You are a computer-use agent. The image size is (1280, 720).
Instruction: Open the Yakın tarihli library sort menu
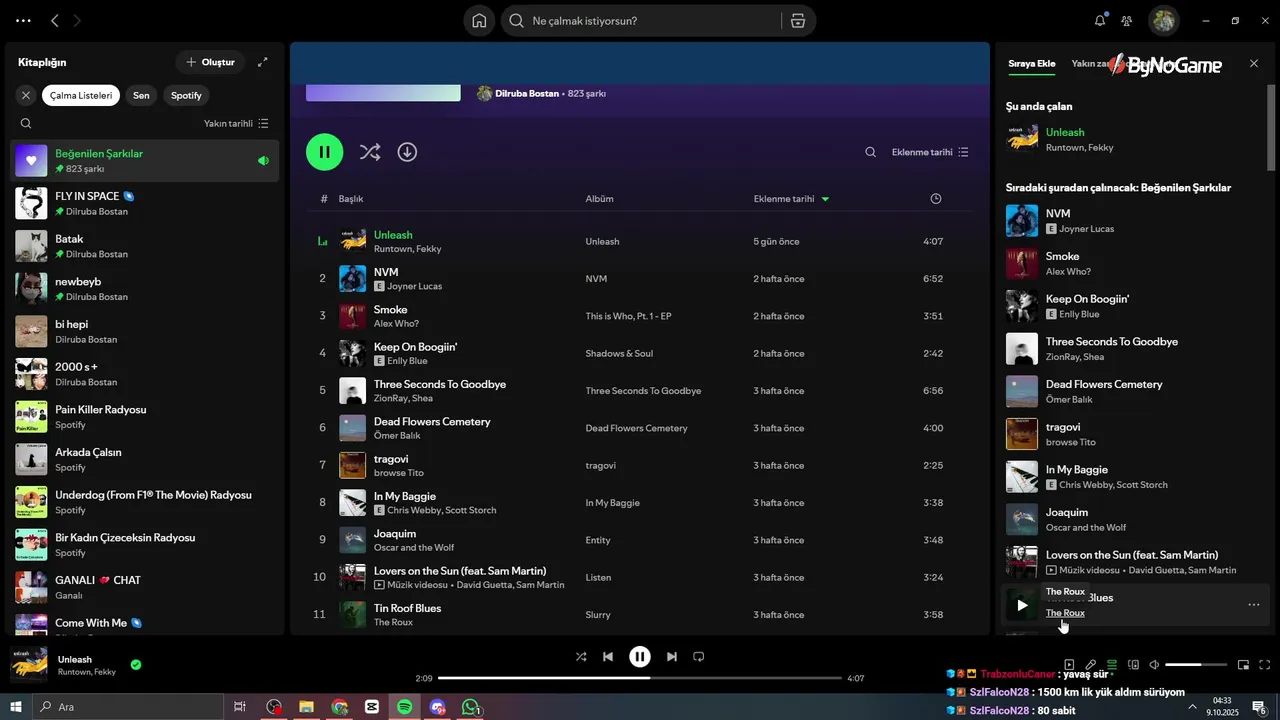tap(236, 123)
